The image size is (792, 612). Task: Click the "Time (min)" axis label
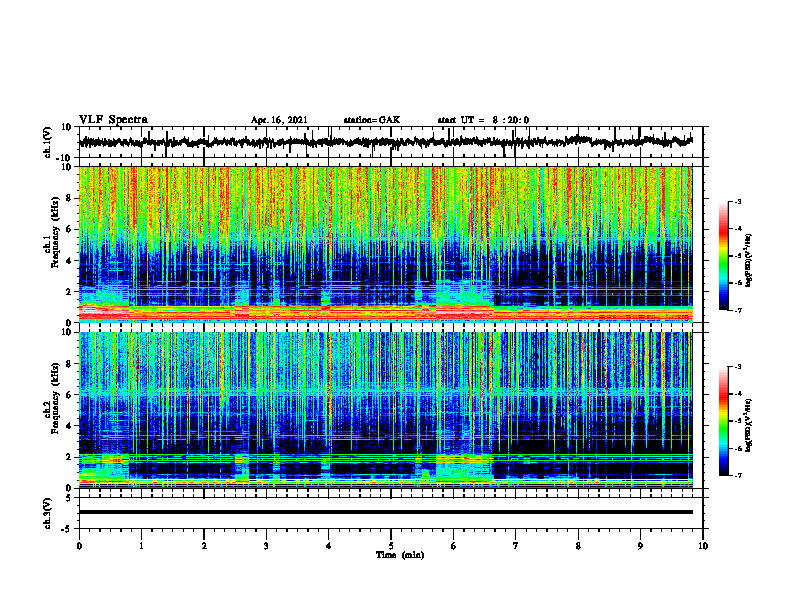click(x=400, y=554)
